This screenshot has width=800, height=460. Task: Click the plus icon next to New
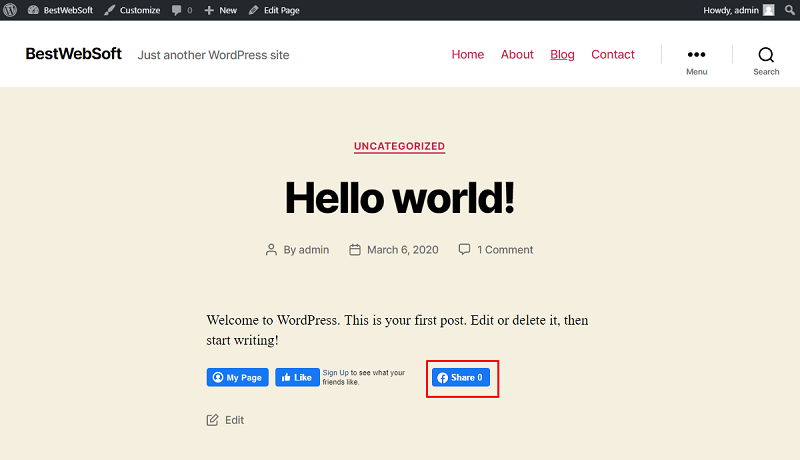(x=209, y=10)
